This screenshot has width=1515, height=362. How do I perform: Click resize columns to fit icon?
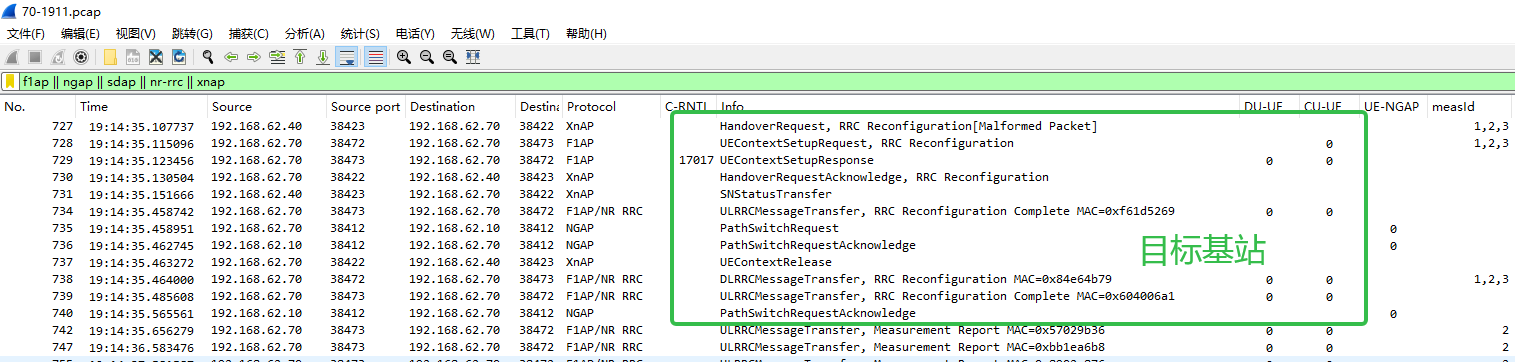(473, 57)
